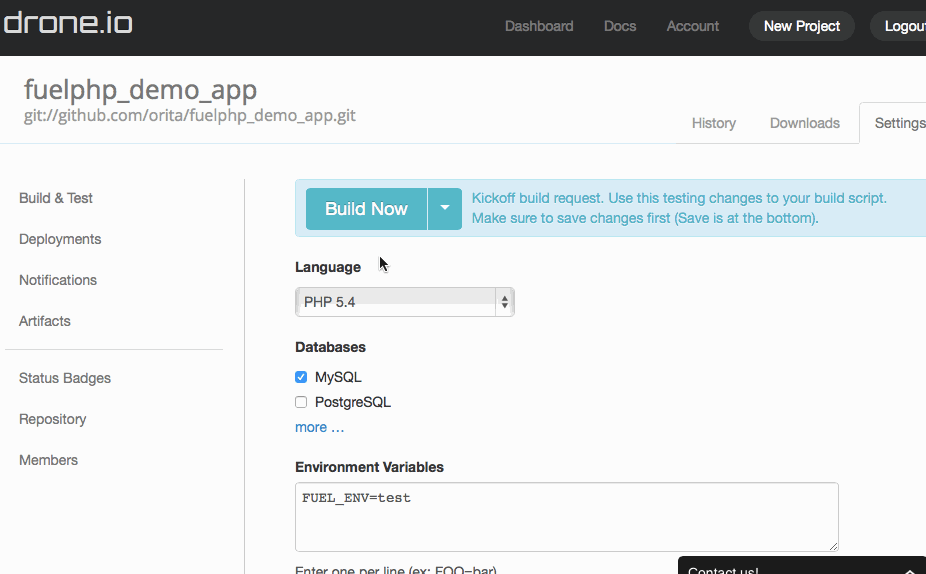Open Build & Test settings section

tap(56, 198)
